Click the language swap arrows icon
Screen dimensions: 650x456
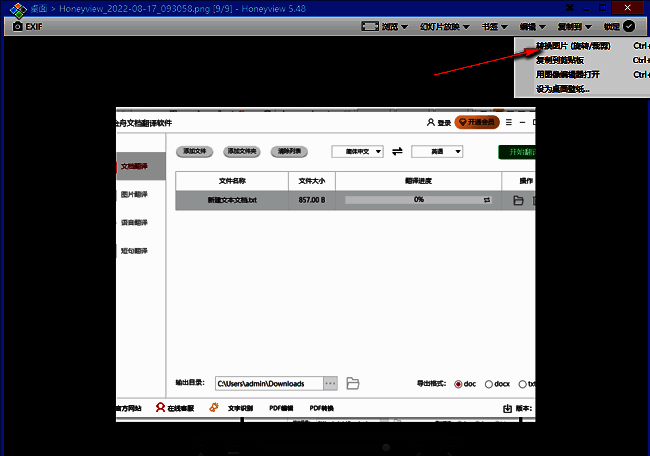[x=397, y=151]
